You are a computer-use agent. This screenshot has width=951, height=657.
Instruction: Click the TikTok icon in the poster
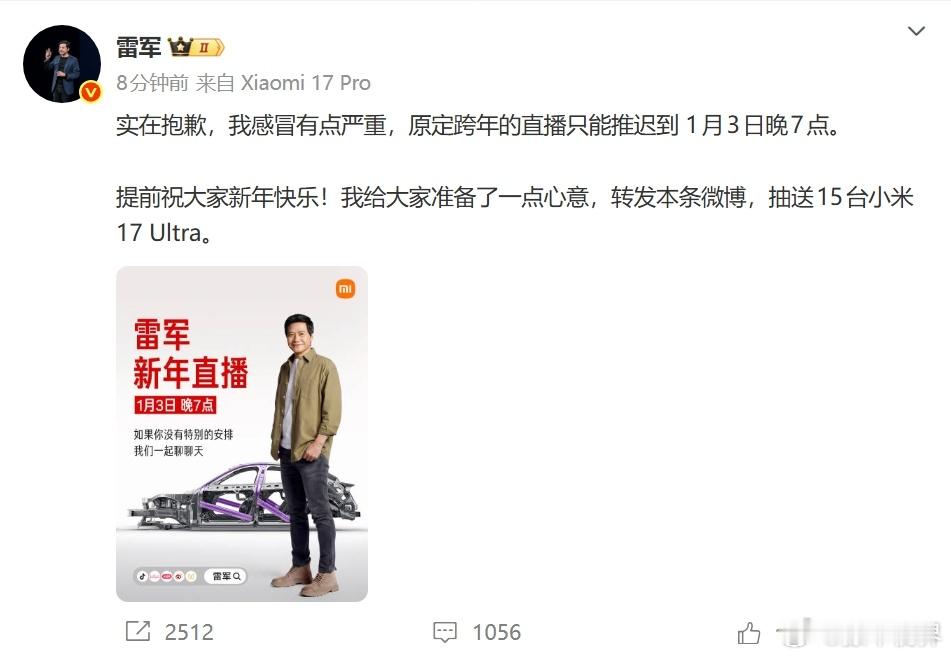143,576
